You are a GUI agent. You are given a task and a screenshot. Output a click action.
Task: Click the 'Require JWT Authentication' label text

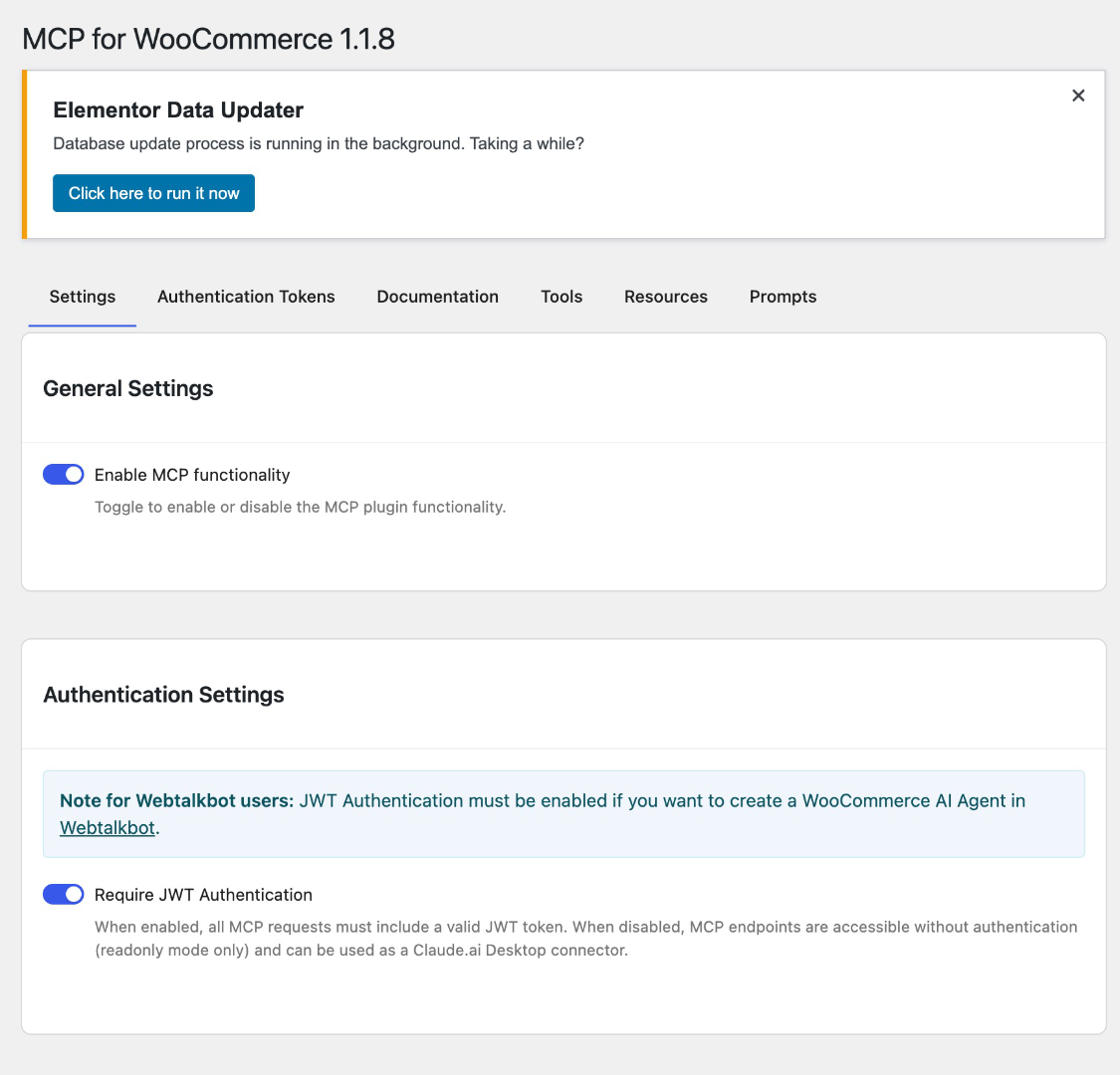[x=203, y=895]
